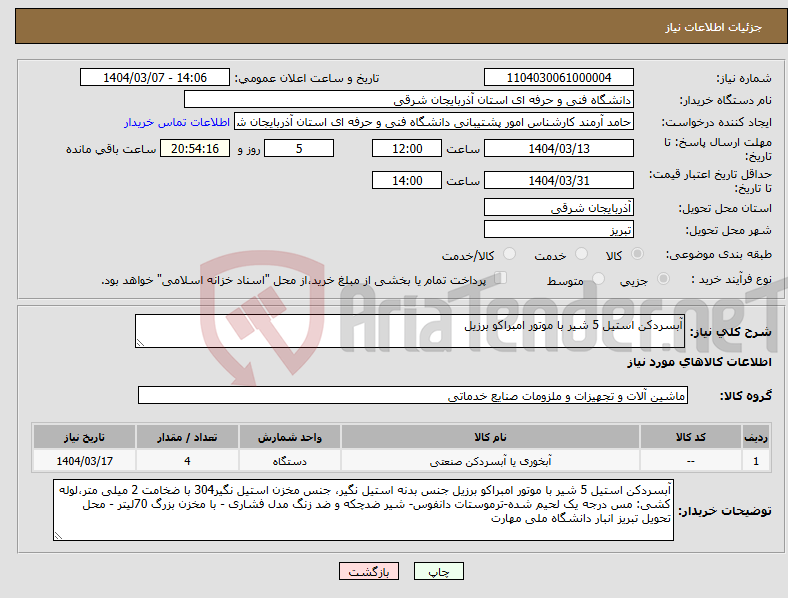The height and width of the screenshot is (598, 788).
Task: Select the کالا radio button
Action: tap(637, 254)
